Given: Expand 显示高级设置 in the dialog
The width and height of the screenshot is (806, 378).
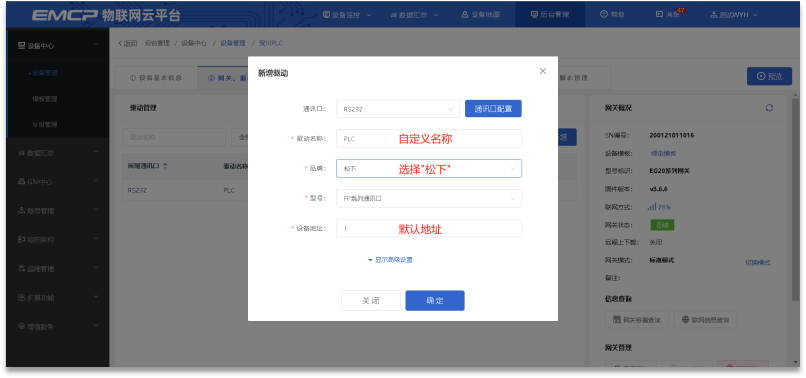Looking at the screenshot, I should 391,260.
